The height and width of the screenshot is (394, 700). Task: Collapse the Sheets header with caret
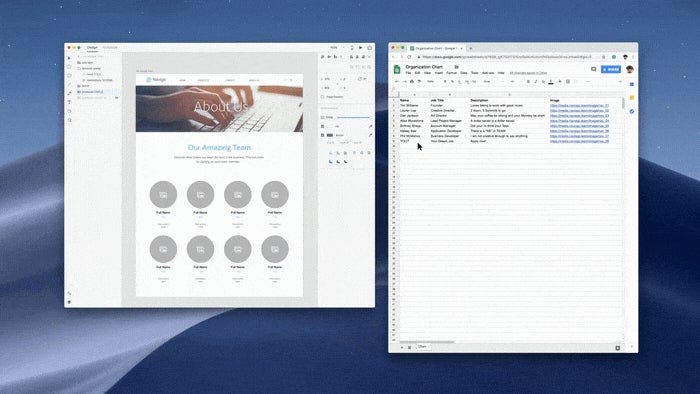coord(620,82)
